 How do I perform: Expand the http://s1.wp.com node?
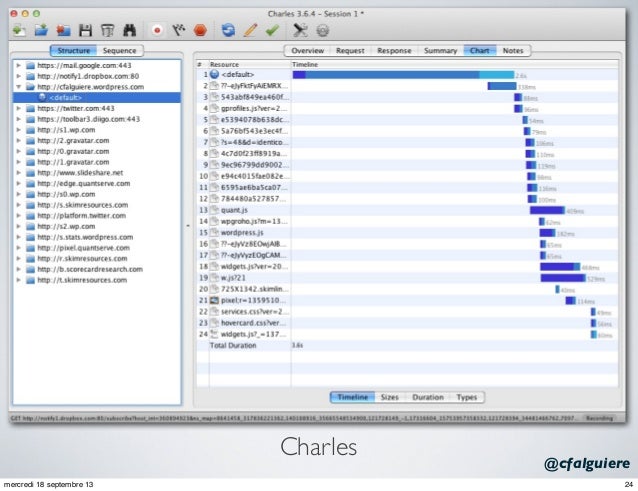(x=18, y=130)
